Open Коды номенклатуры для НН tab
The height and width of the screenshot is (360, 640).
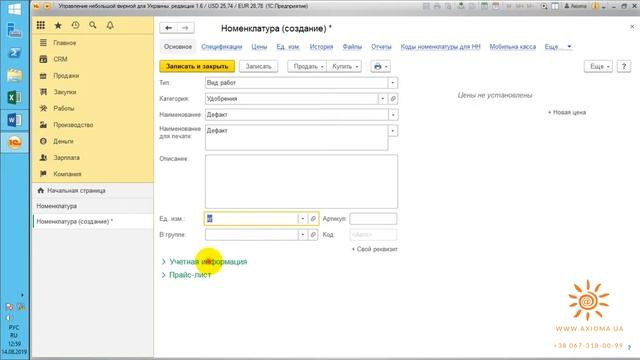[440, 47]
